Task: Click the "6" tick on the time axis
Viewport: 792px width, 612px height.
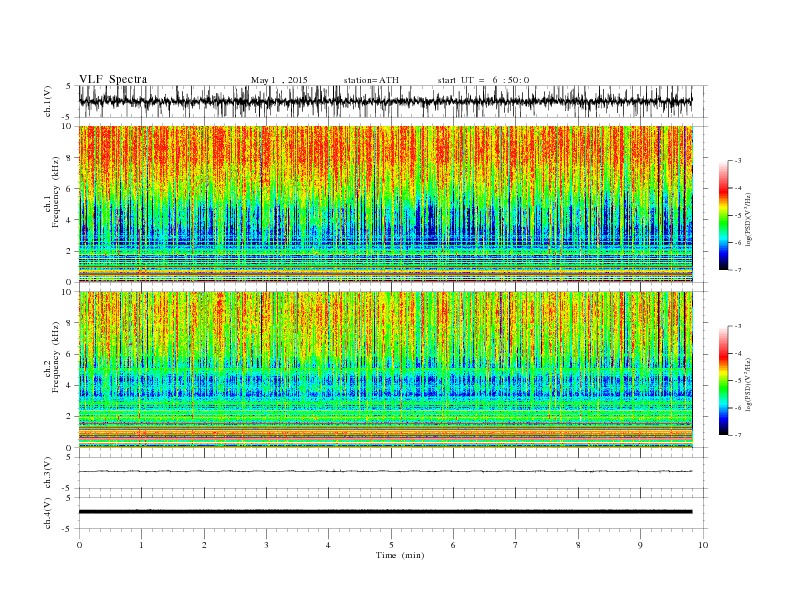Action: click(x=453, y=545)
